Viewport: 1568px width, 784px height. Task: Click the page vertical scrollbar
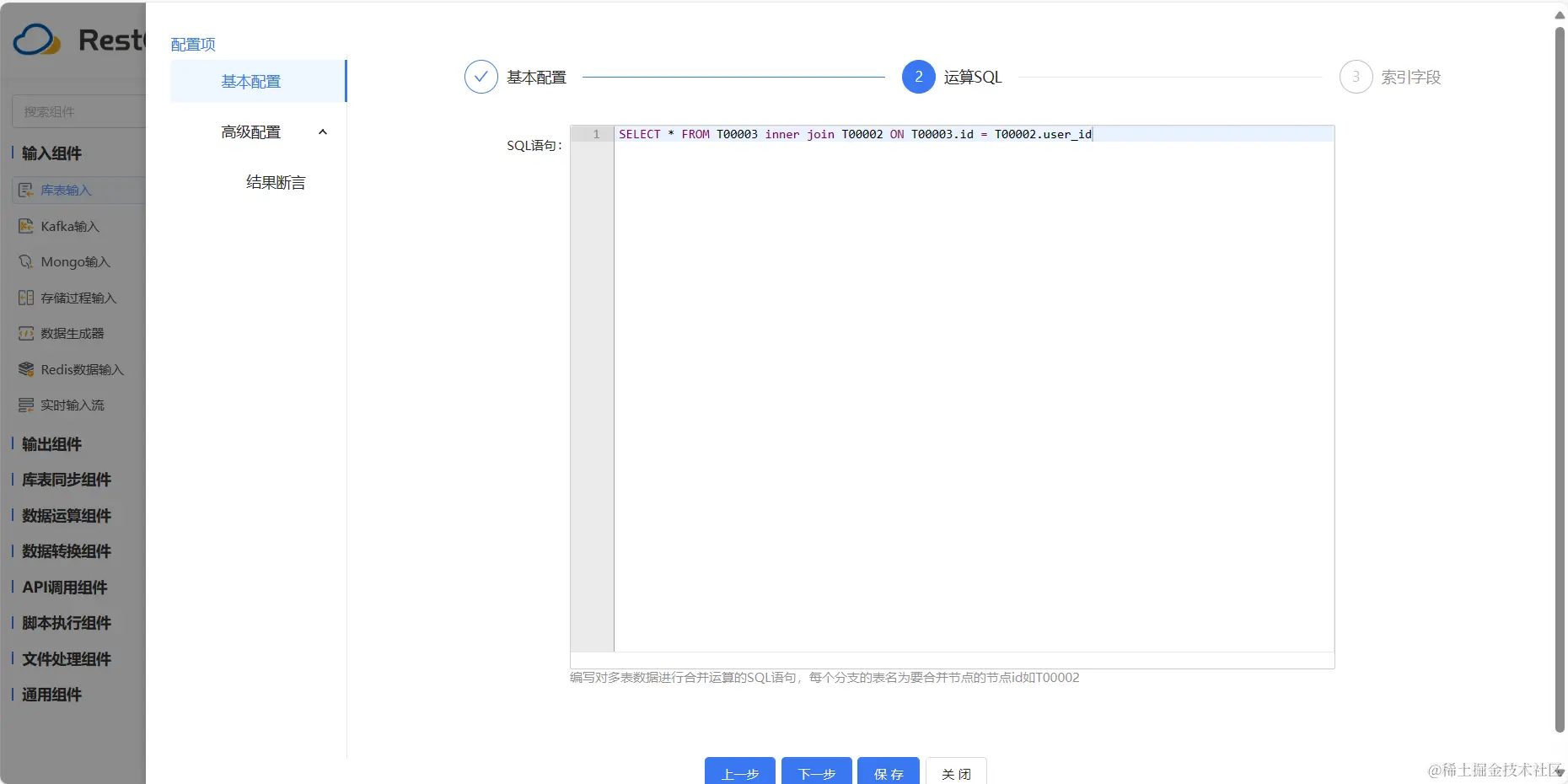pyautogui.click(x=1560, y=379)
